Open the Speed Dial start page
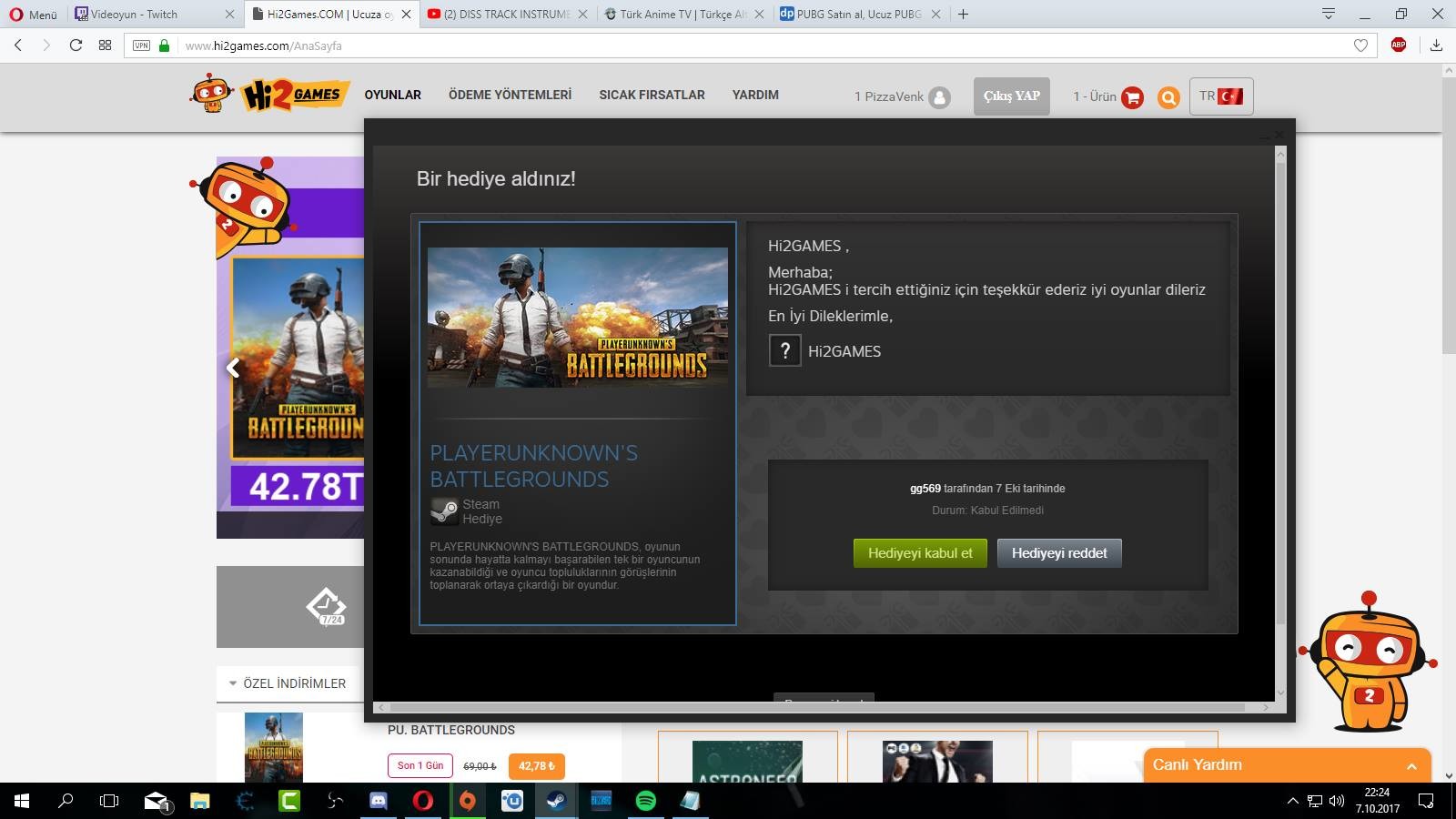Screen dimensions: 1456x819 (x=105, y=45)
